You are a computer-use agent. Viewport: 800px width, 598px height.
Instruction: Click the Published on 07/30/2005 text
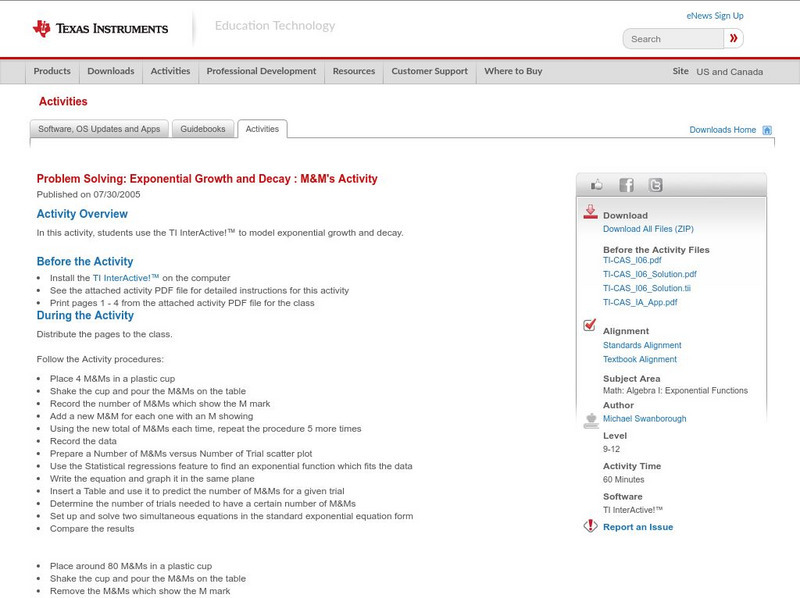[x=88, y=194]
